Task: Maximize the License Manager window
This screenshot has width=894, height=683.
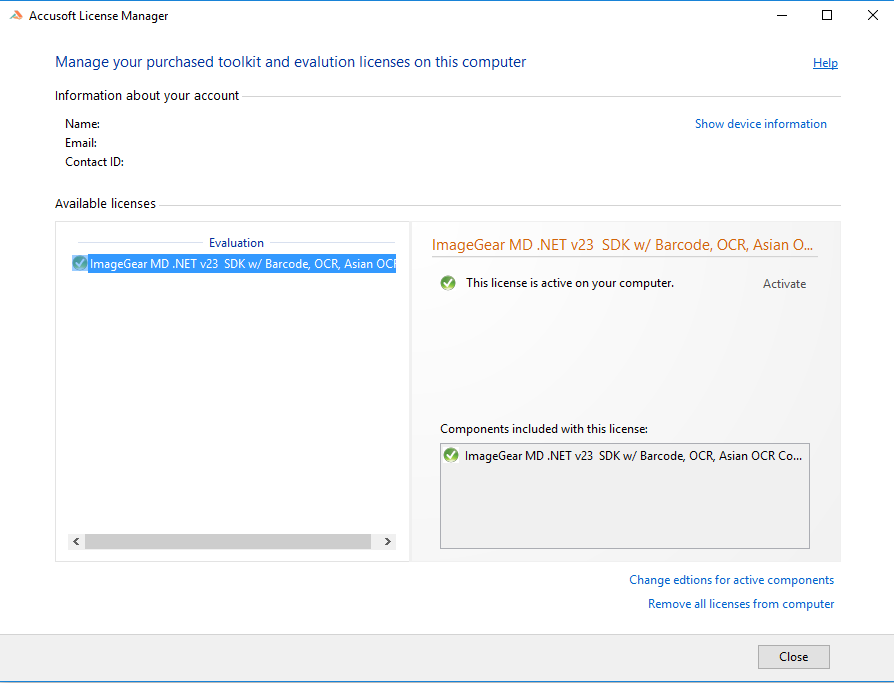Action: pyautogui.click(x=827, y=15)
